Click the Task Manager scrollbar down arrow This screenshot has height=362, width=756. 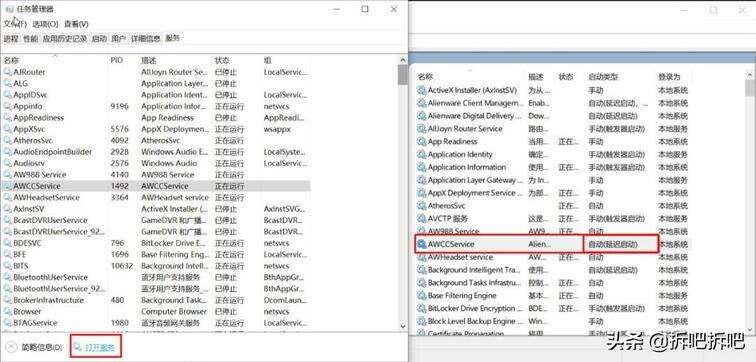[403, 326]
